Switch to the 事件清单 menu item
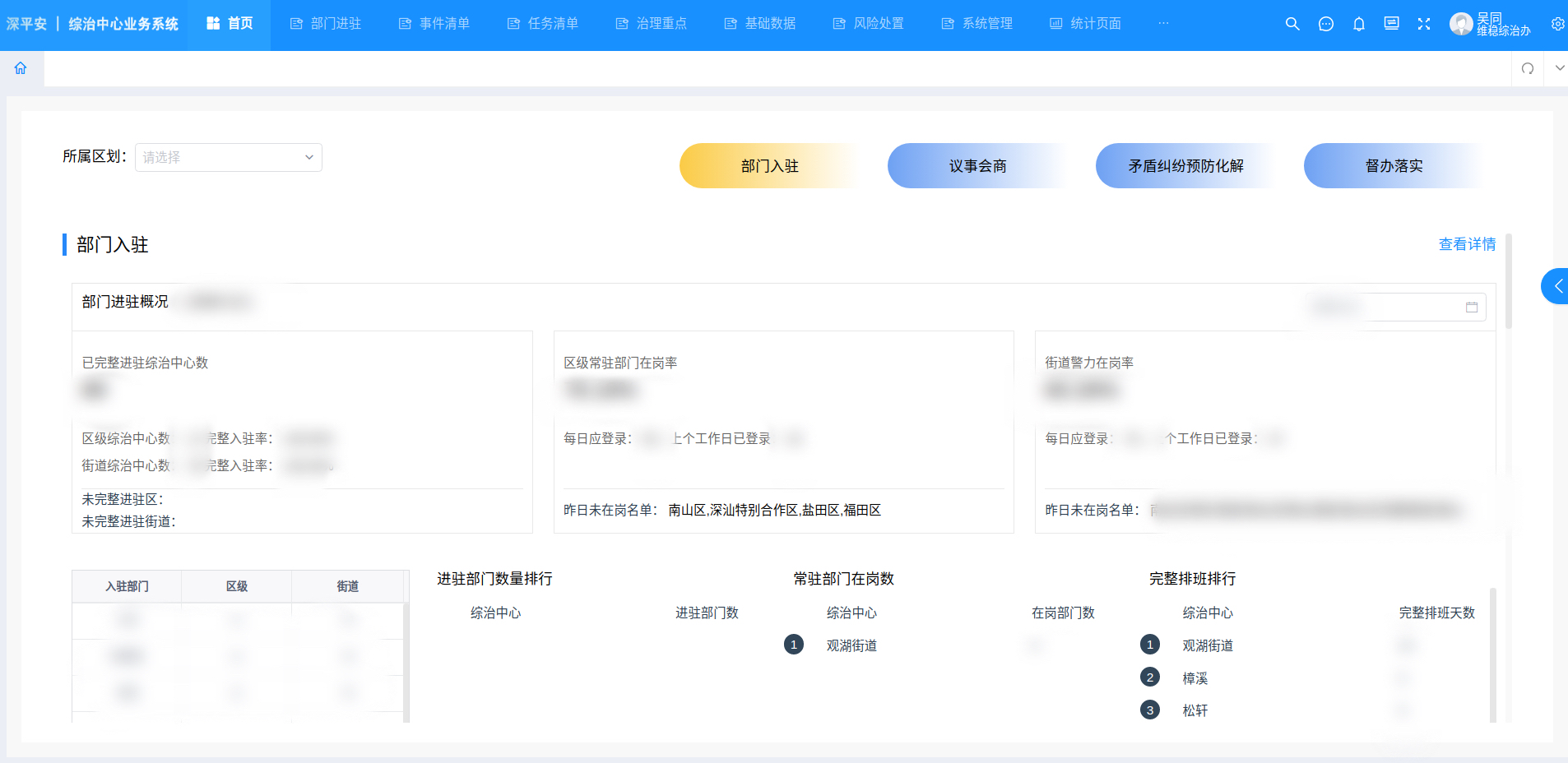Image resolution: width=1568 pixels, height=763 pixels. click(x=434, y=24)
